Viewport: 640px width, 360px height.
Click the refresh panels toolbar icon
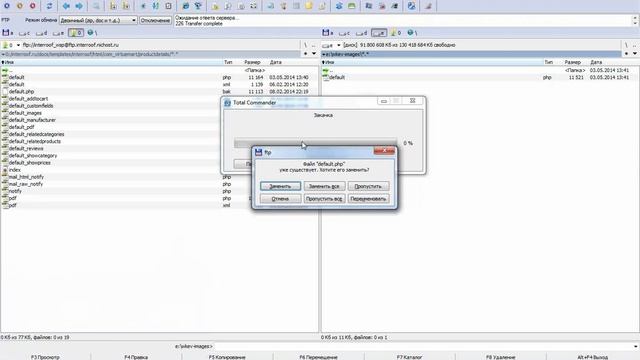49,6
